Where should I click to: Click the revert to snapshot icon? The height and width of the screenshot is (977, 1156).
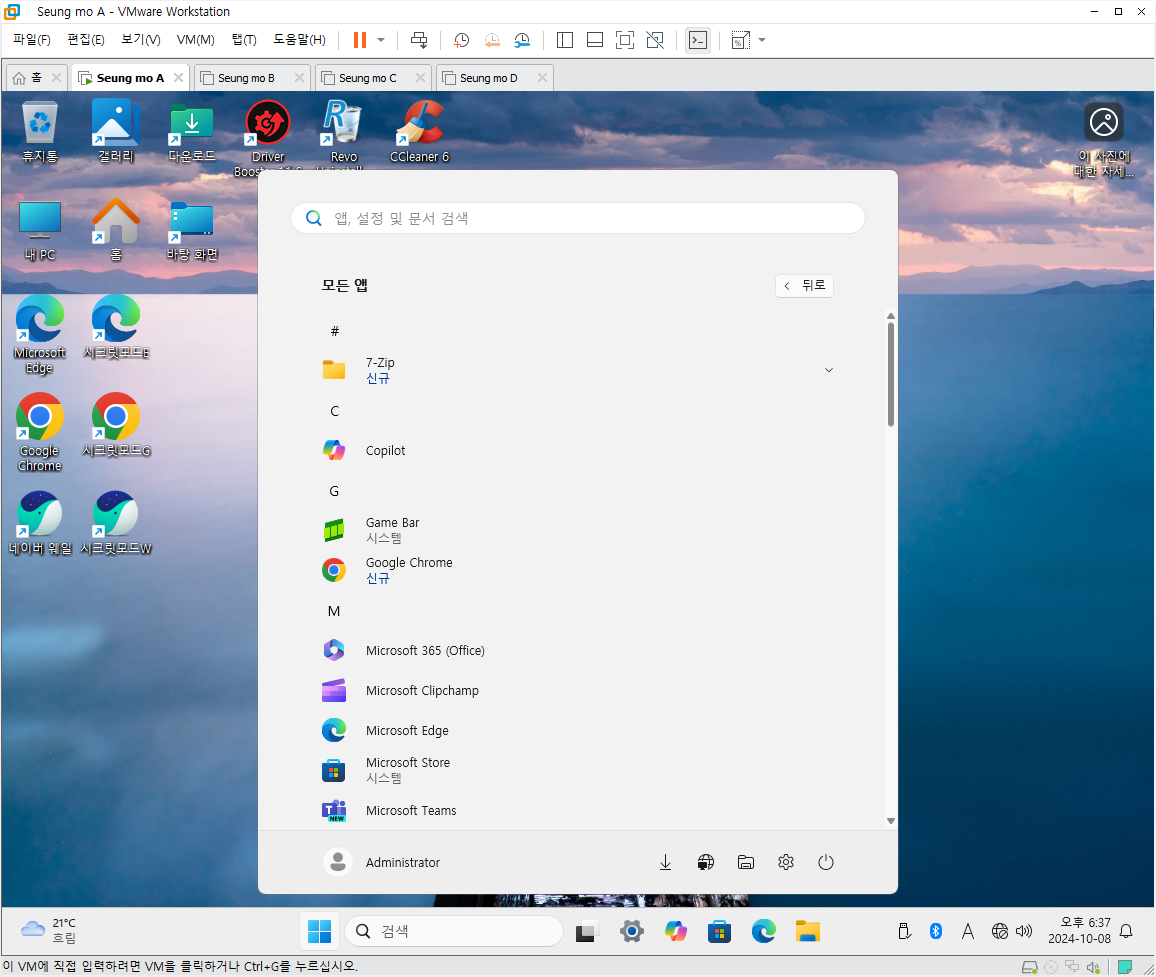(x=492, y=40)
